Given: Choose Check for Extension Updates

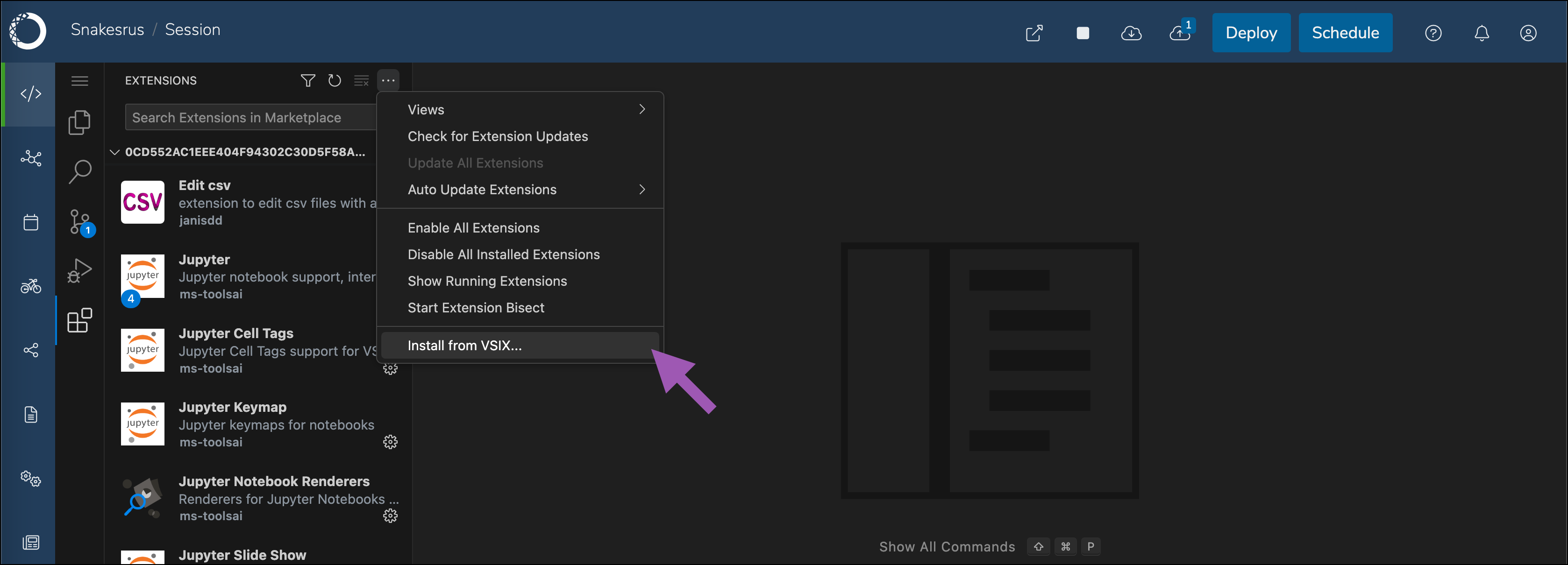Looking at the screenshot, I should pos(497,136).
